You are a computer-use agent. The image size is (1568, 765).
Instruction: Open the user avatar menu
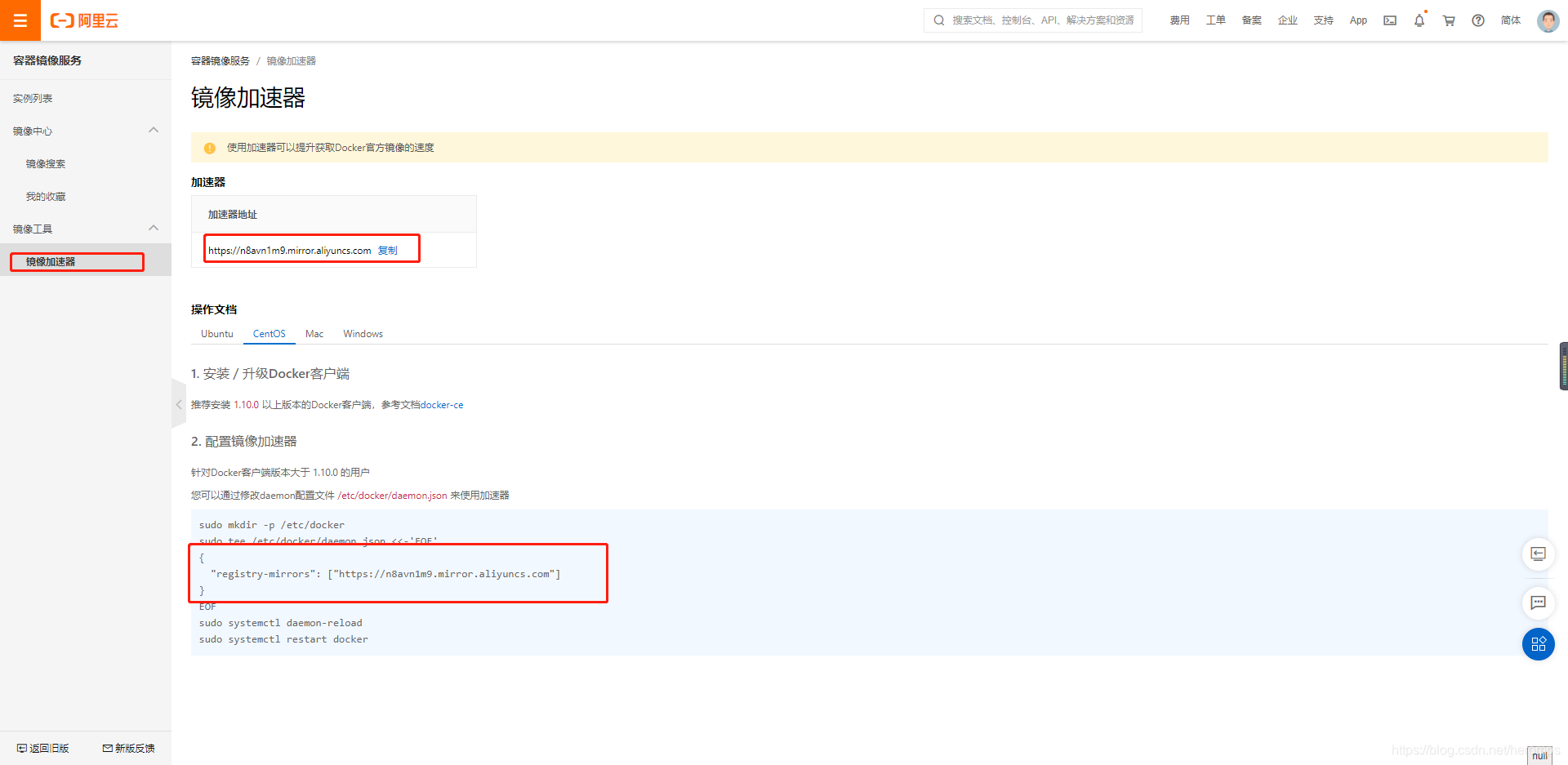(1548, 20)
